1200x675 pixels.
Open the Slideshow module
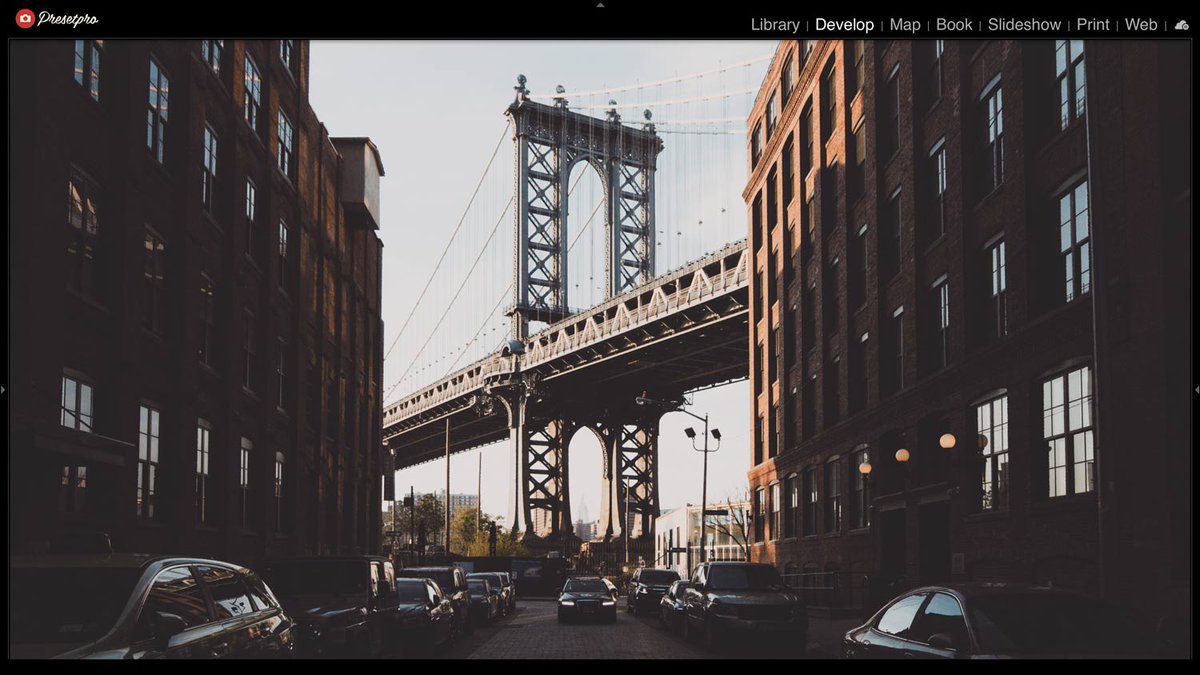click(1024, 25)
